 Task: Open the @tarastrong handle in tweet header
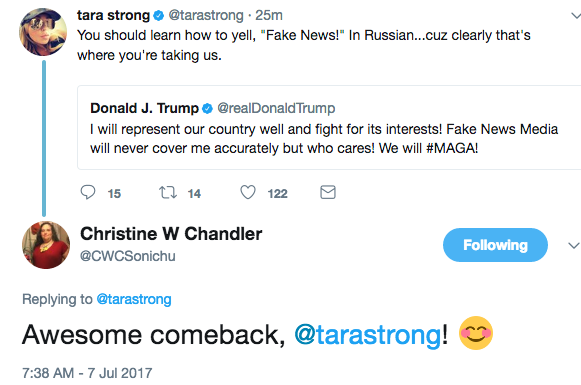click(x=206, y=16)
